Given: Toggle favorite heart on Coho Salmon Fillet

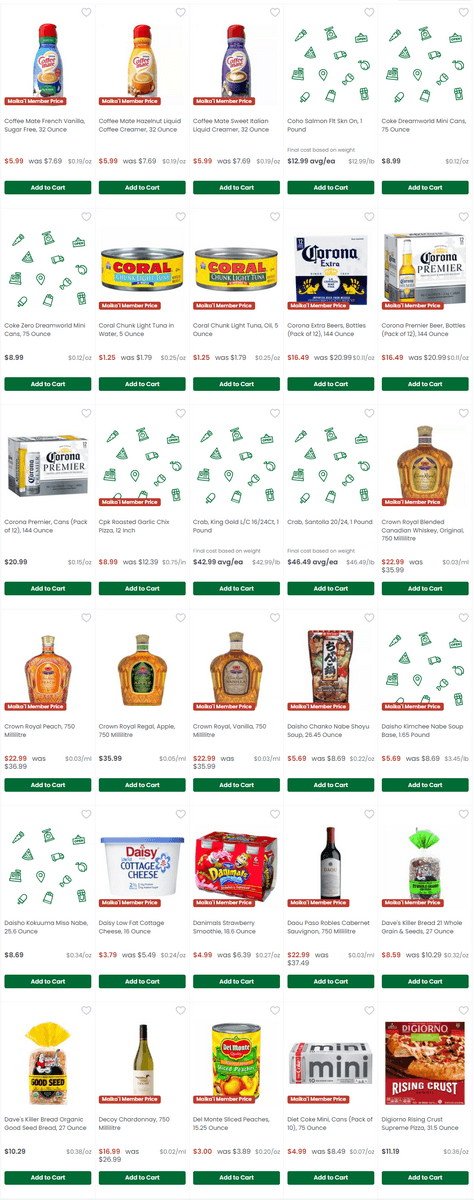Looking at the screenshot, I should [368, 13].
